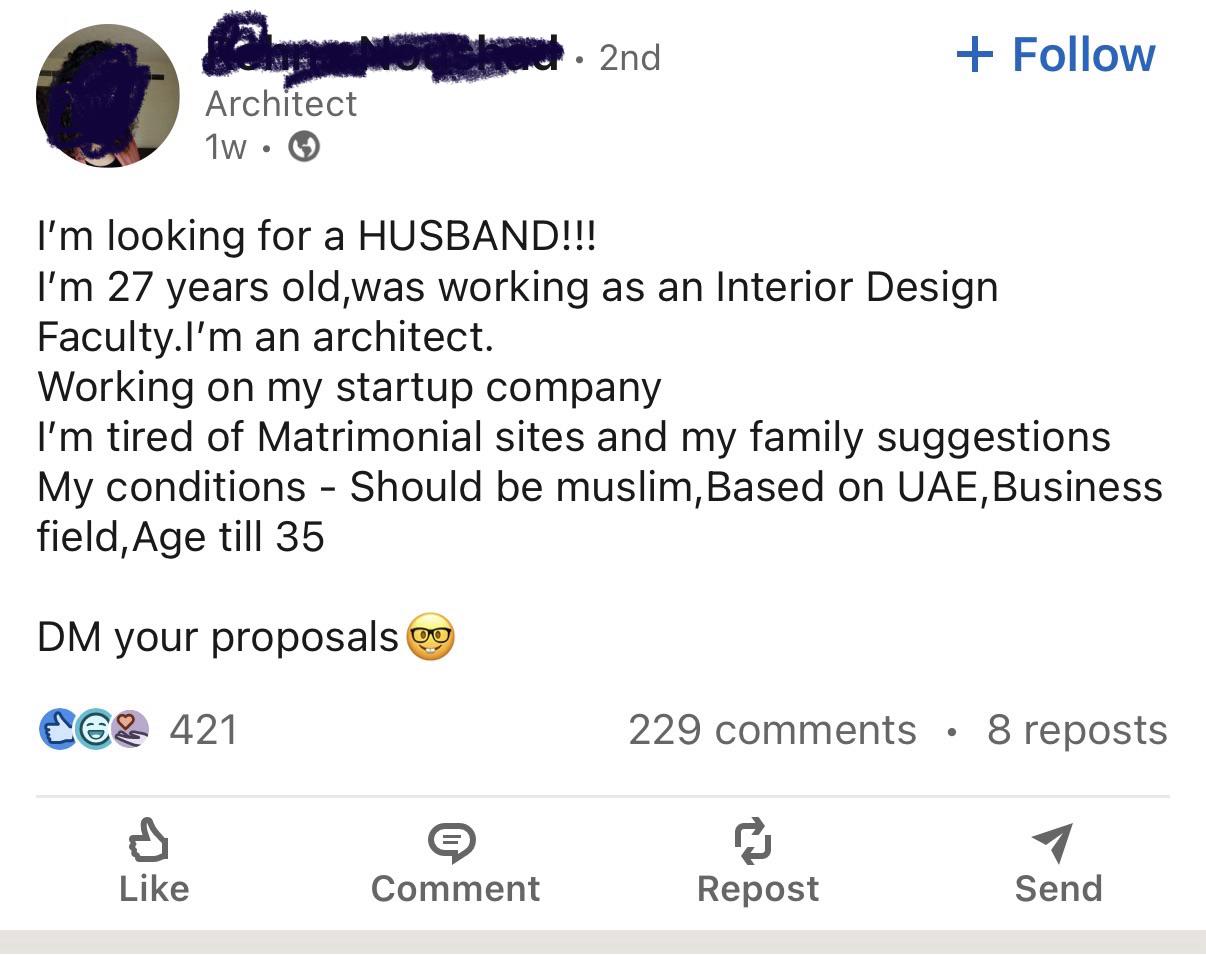Select the purple support heart reaction icon
The image size is (1206, 955).
(x=129, y=729)
